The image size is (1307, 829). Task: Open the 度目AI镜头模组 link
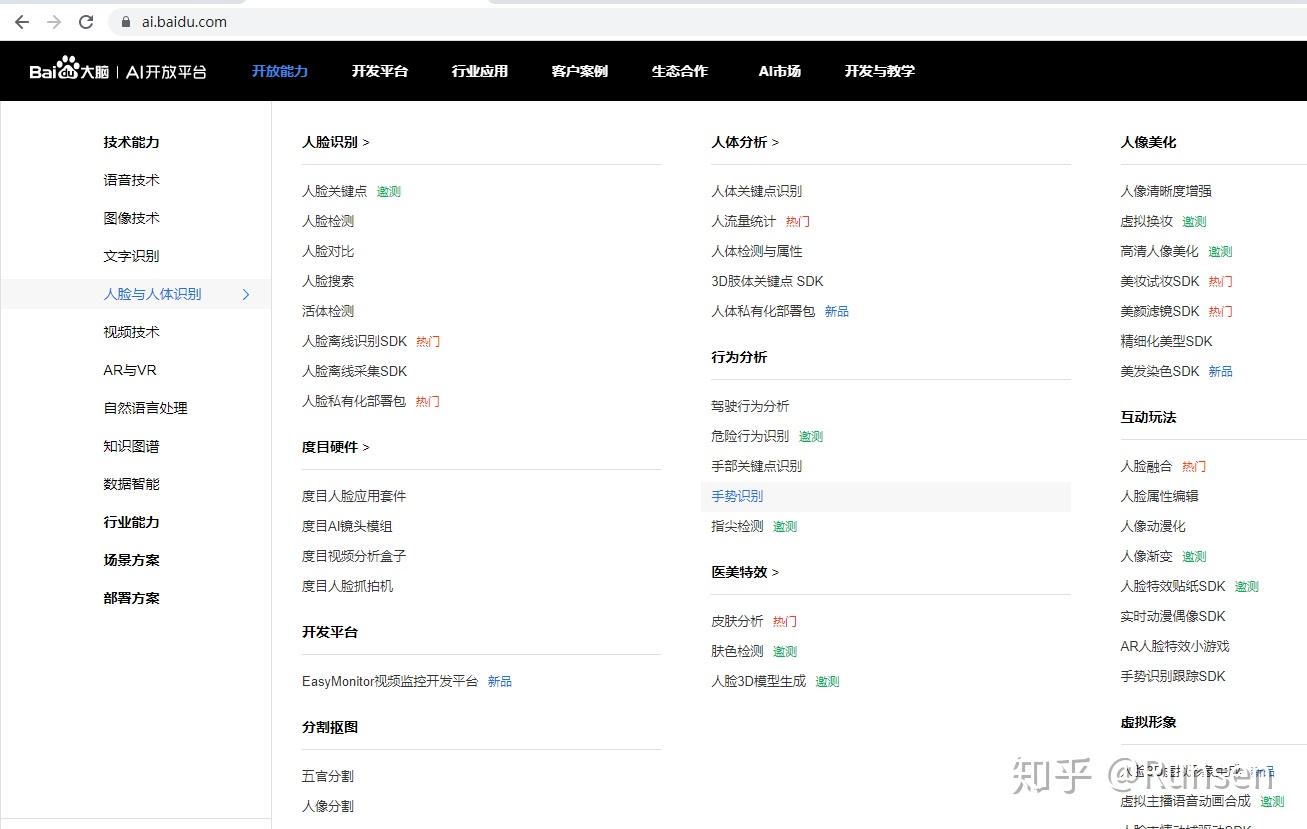(x=347, y=526)
